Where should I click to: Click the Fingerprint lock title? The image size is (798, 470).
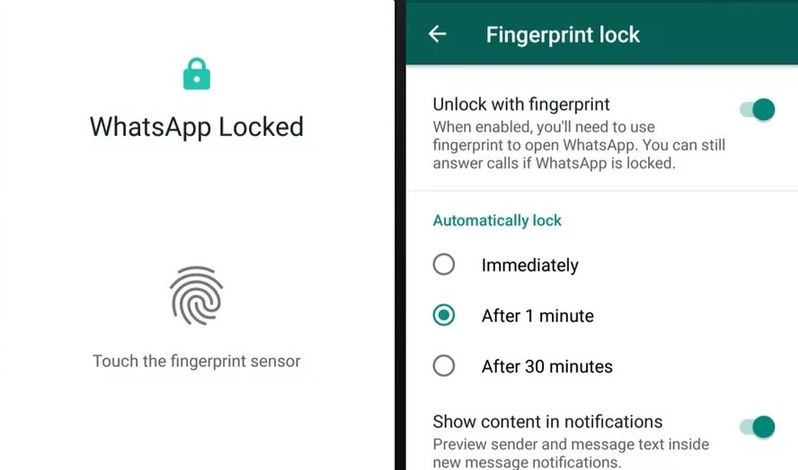coord(562,35)
